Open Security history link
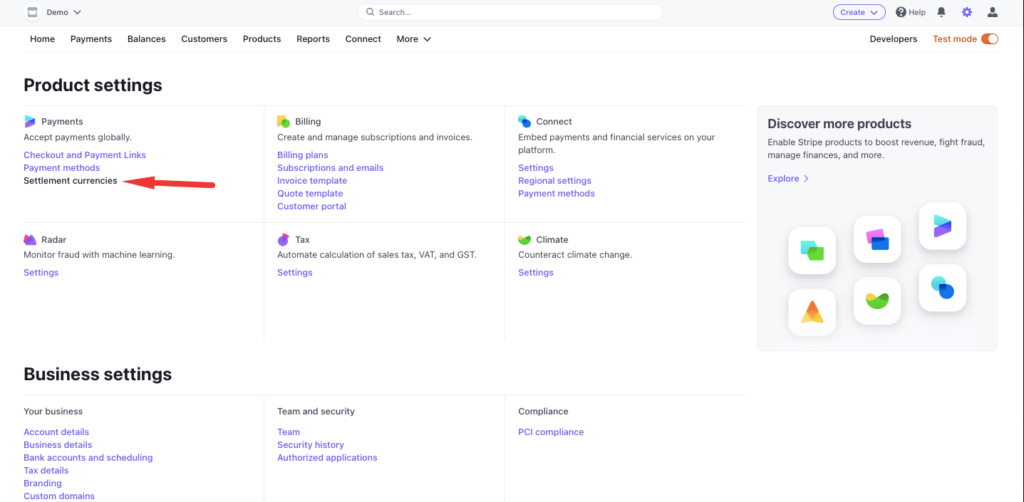This screenshot has width=1024, height=502. [310, 445]
